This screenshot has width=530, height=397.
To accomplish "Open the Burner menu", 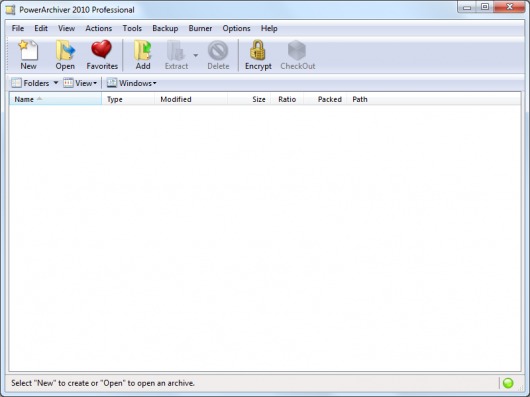I will pyautogui.click(x=200, y=28).
